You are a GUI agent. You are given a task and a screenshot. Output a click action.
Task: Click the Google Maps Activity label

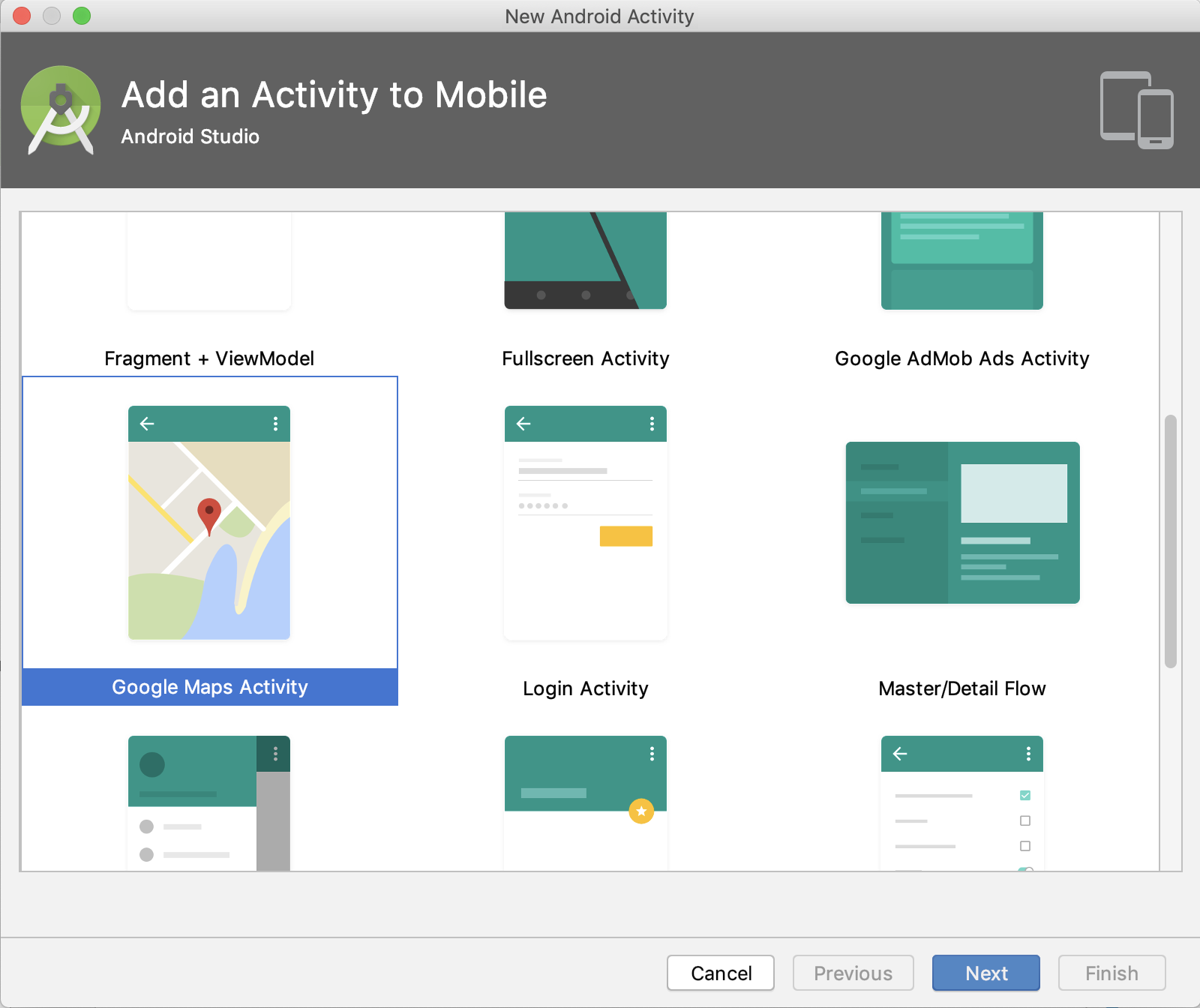(x=210, y=687)
